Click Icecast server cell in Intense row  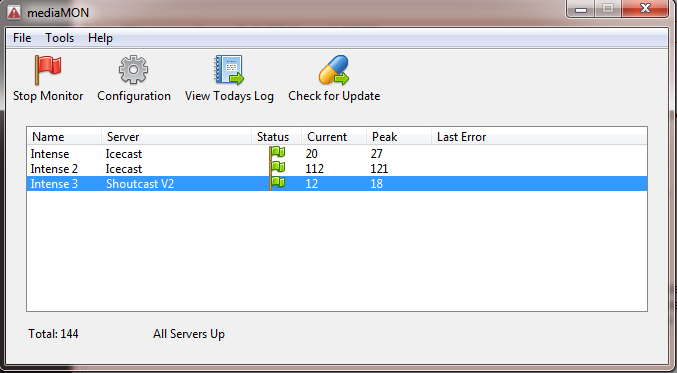[123, 154]
